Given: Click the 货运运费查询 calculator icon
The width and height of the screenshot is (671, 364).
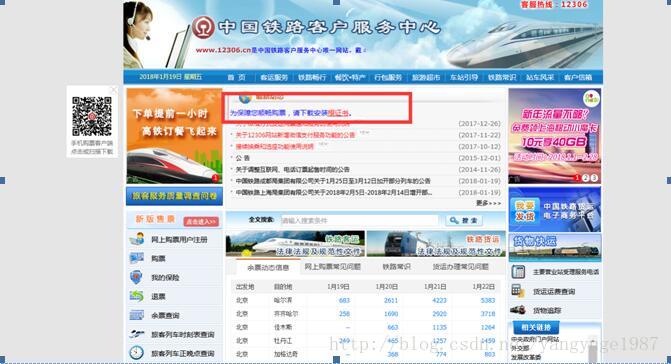Looking at the screenshot, I should 518,291.
